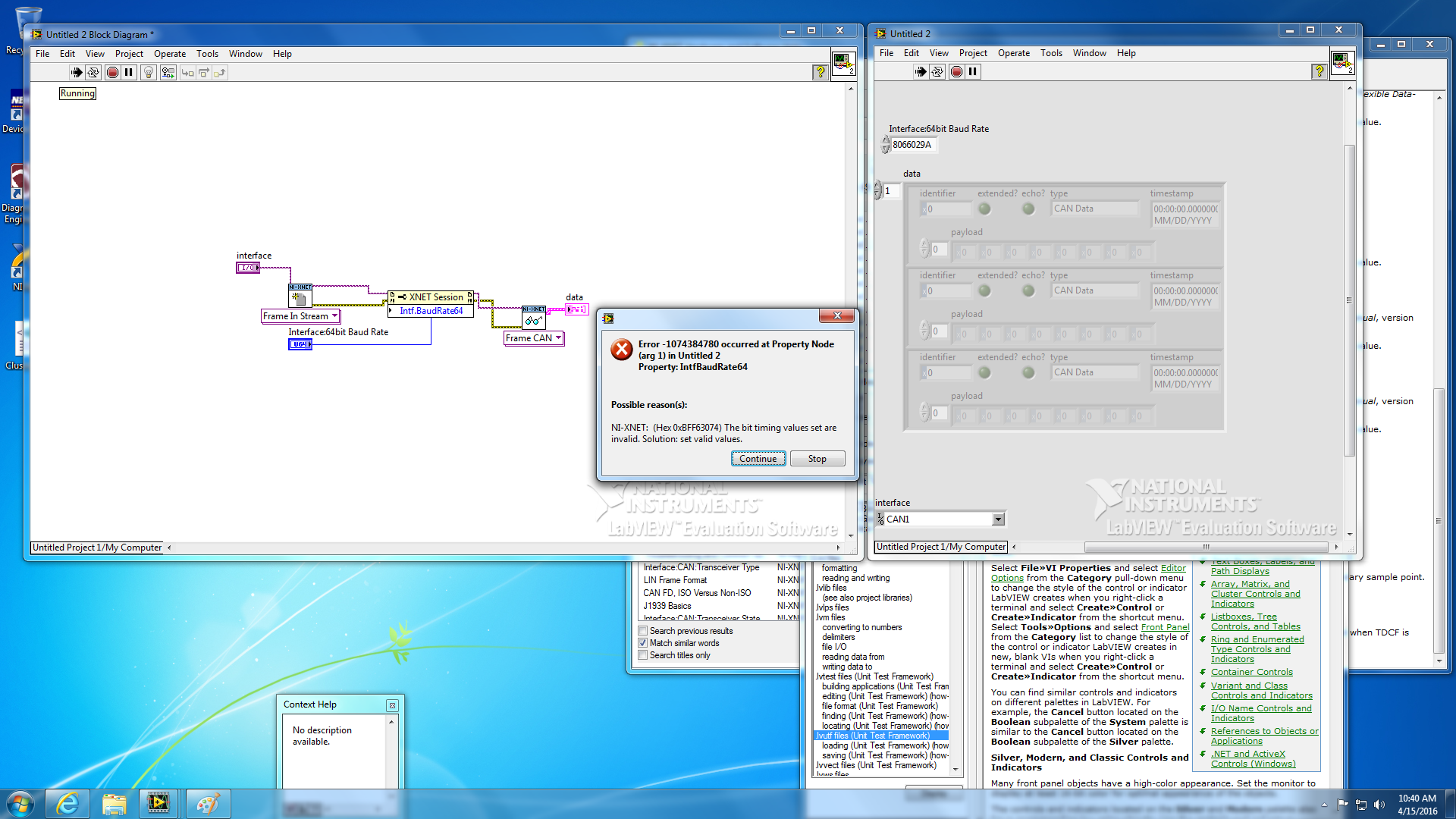Click the VI icon pane in Block Diagram
This screenshot has width=1456, height=819.
[843, 63]
